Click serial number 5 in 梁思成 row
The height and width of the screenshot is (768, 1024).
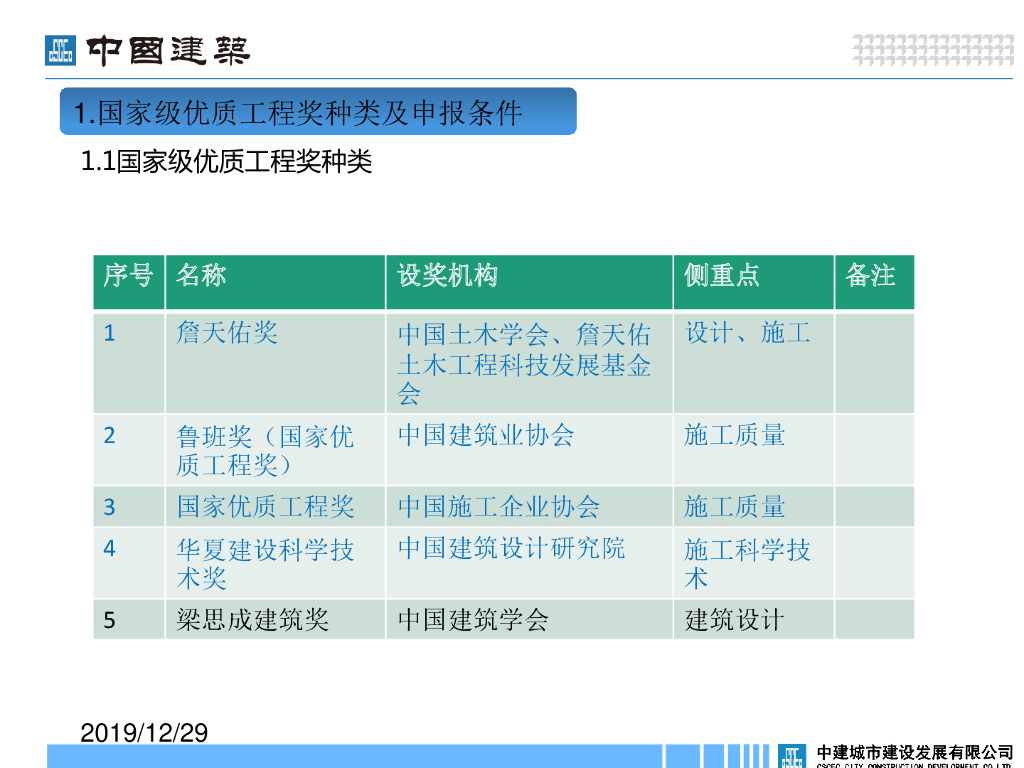pos(110,620)
